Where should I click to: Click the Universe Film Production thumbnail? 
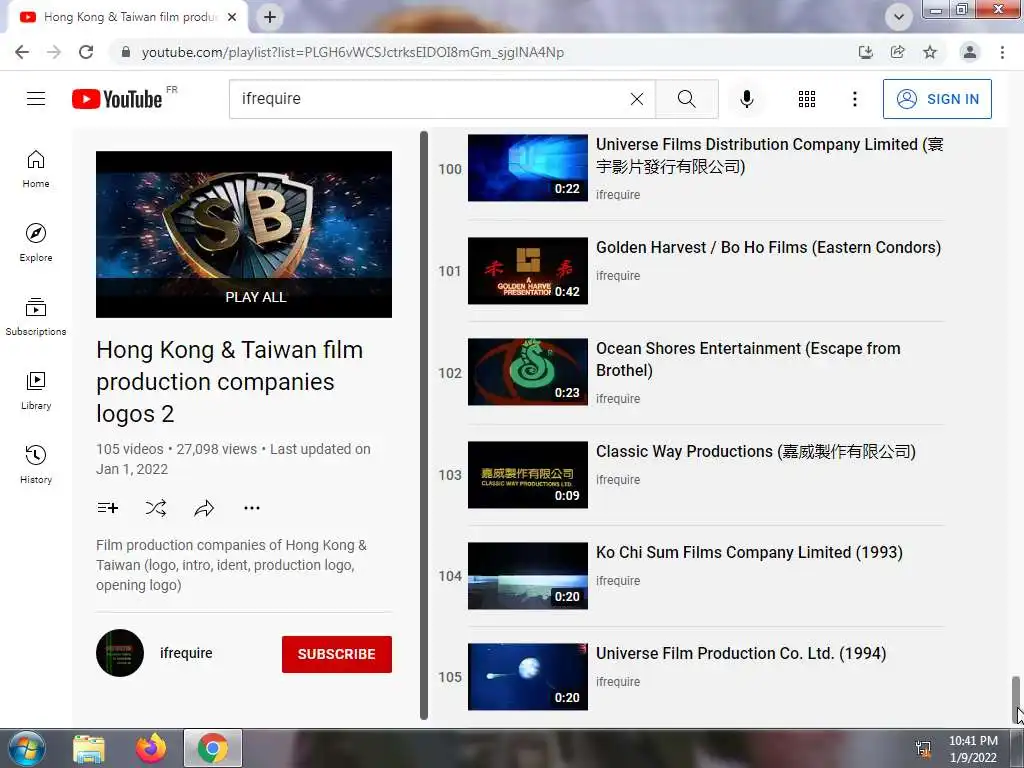coord(528,677)
